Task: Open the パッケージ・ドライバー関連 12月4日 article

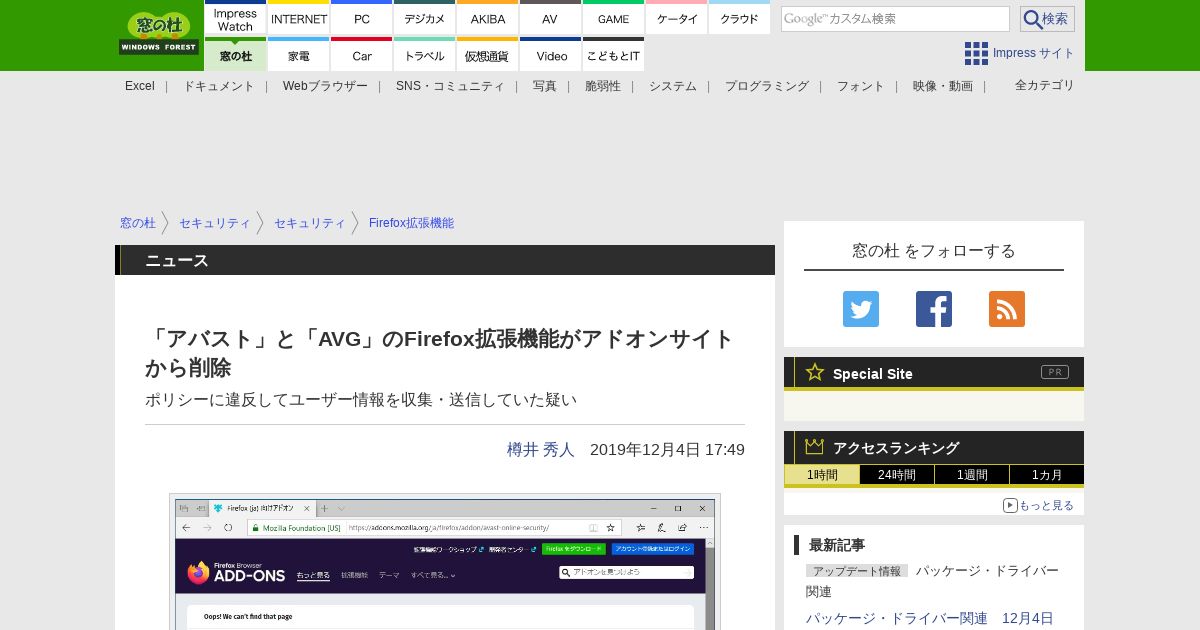Action: click(930, 618)
